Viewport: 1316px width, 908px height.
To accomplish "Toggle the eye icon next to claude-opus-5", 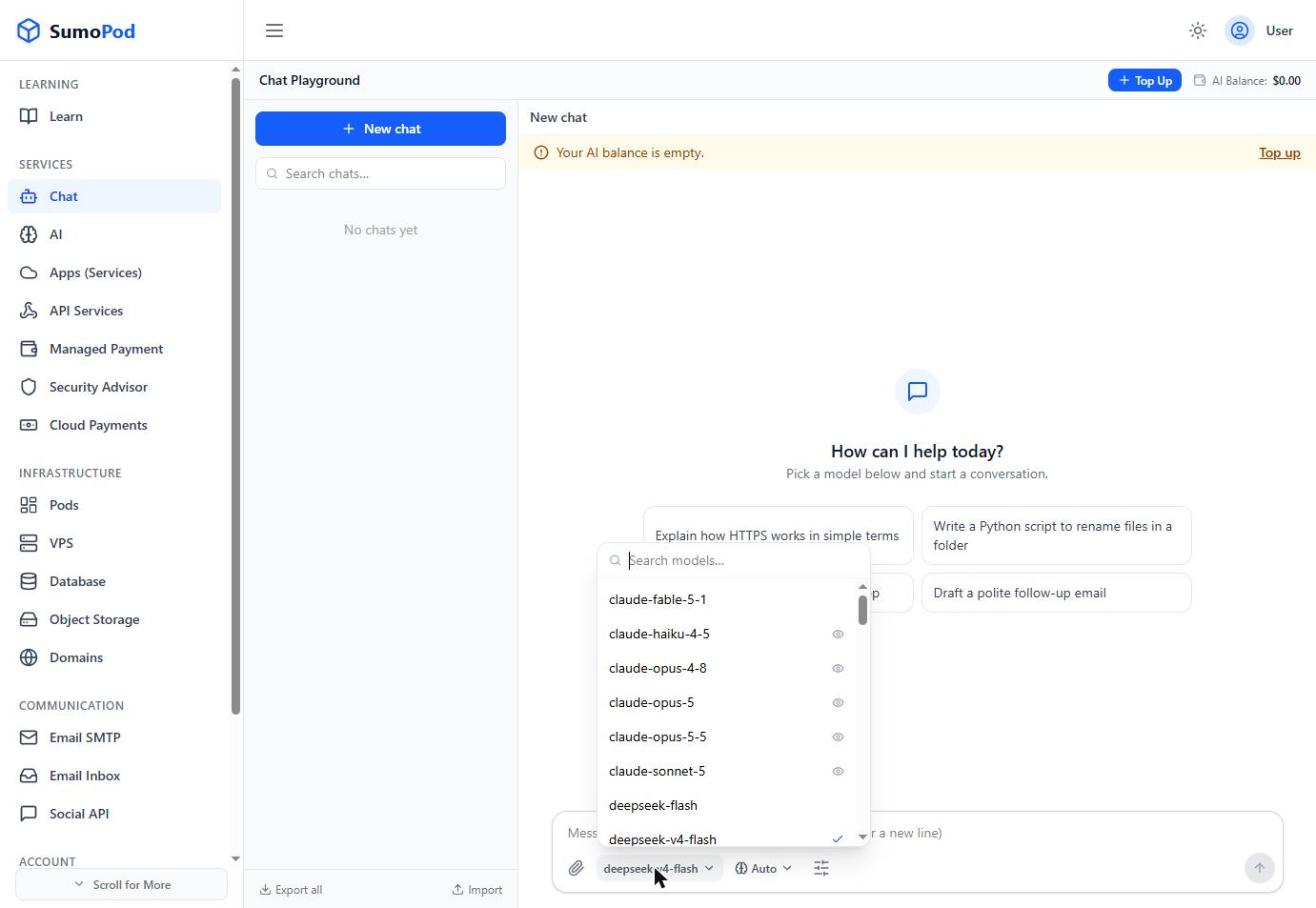I will (838, 703).
